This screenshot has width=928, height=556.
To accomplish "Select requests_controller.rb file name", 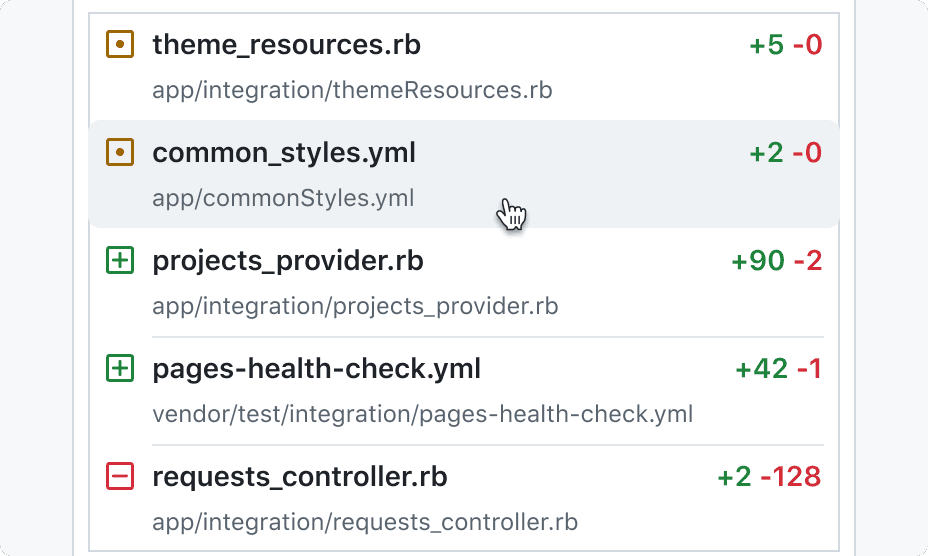I will pyautogui.click(x=299, y=477).
